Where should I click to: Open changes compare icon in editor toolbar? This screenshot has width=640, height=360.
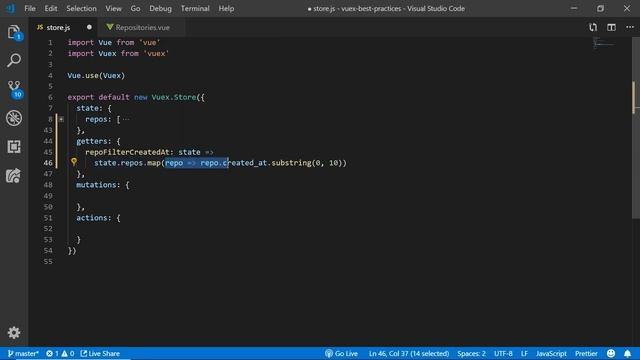tap(593, 27)
